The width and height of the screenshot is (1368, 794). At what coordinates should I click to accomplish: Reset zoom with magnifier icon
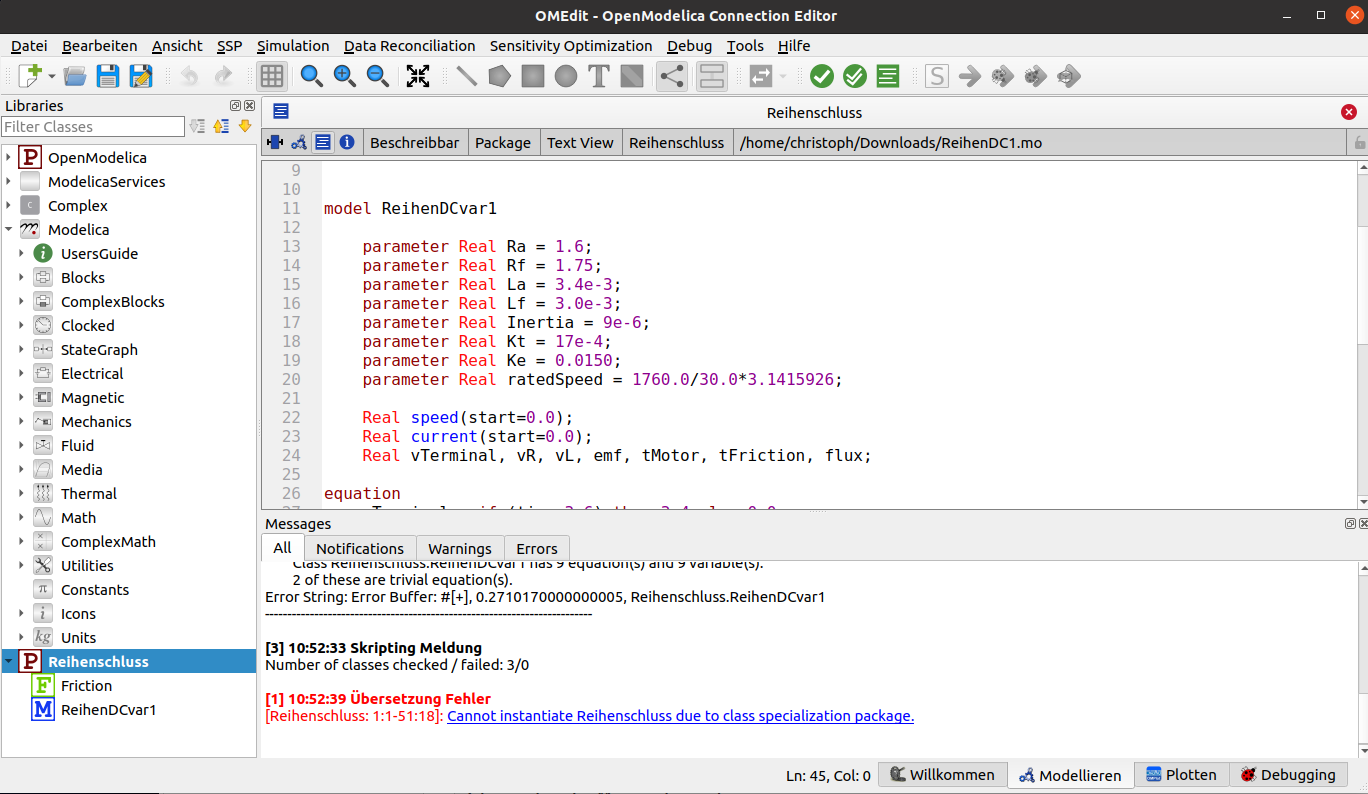pyautogui.click(x=311, y=76)
